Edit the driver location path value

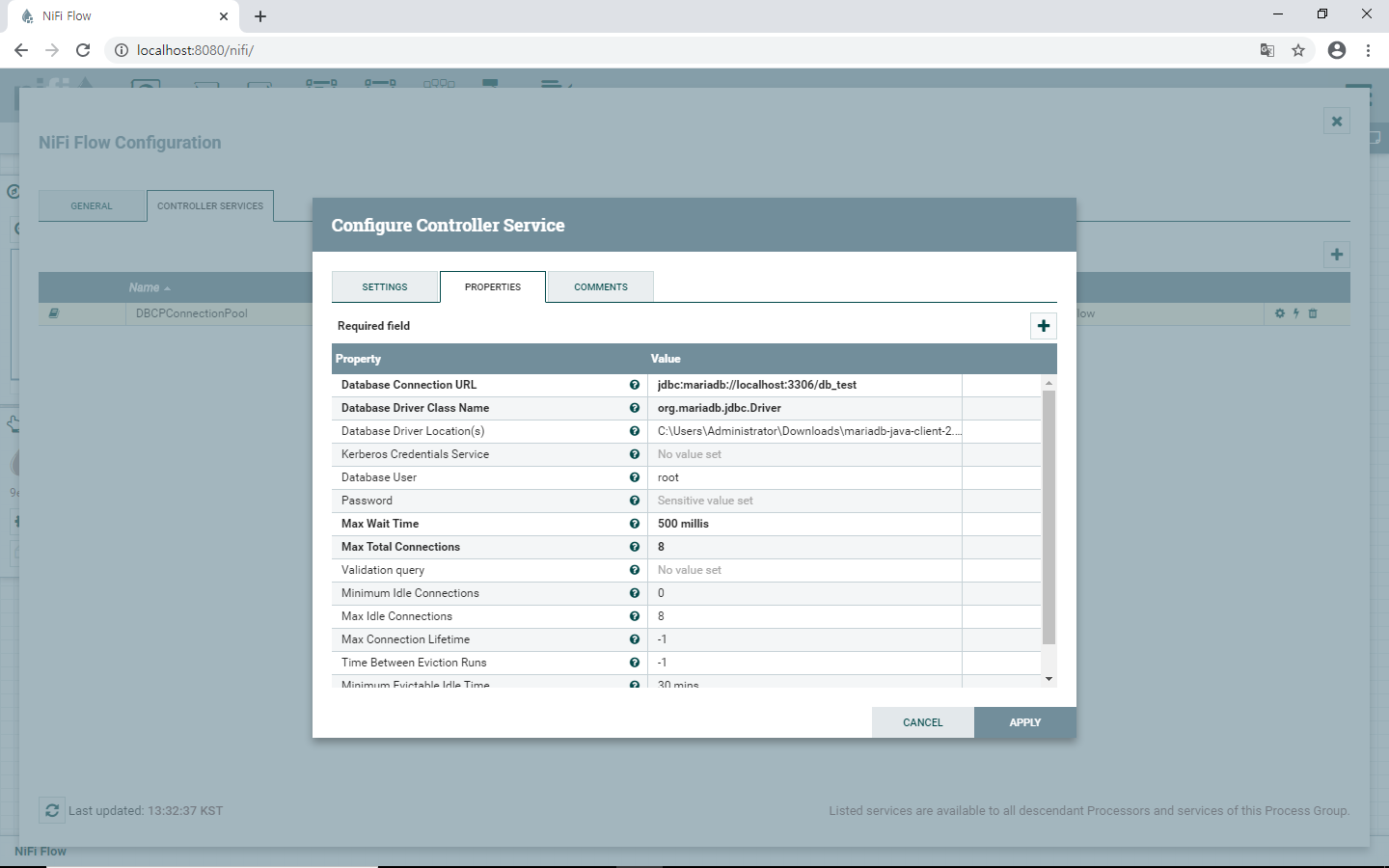[805, 431]
